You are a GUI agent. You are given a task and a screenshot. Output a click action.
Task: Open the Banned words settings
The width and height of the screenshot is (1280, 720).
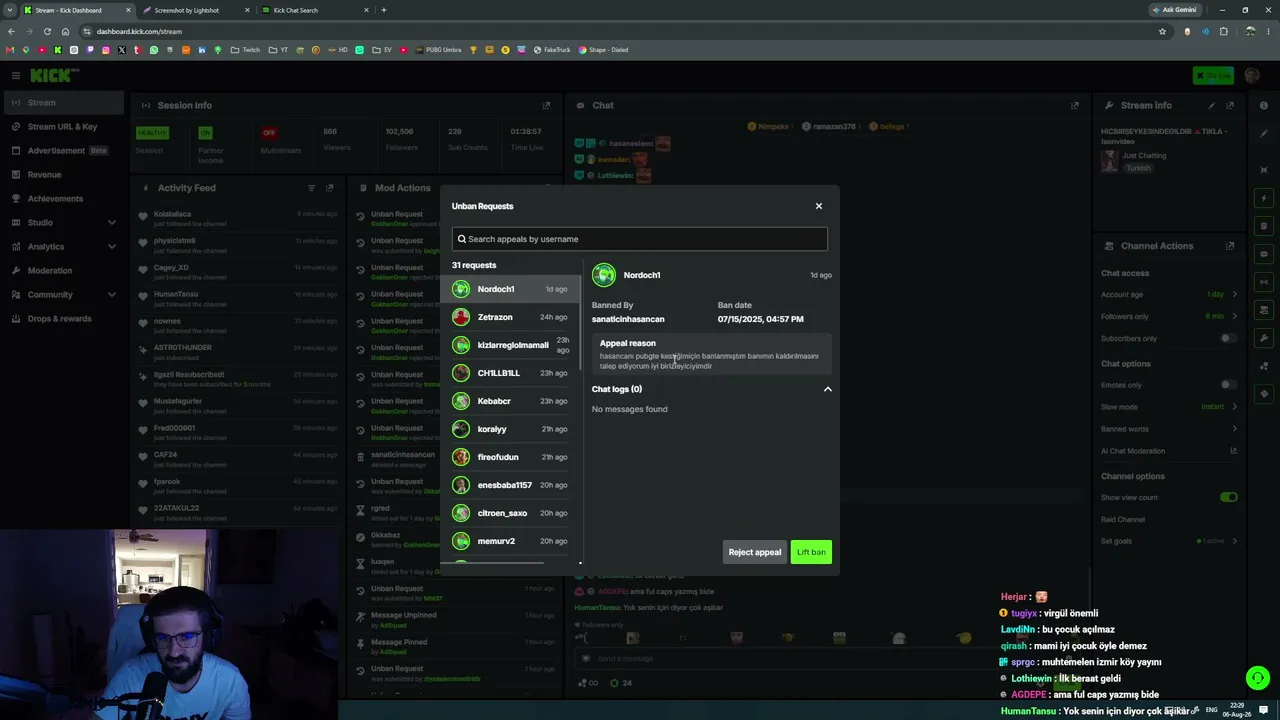point(1234,429)
